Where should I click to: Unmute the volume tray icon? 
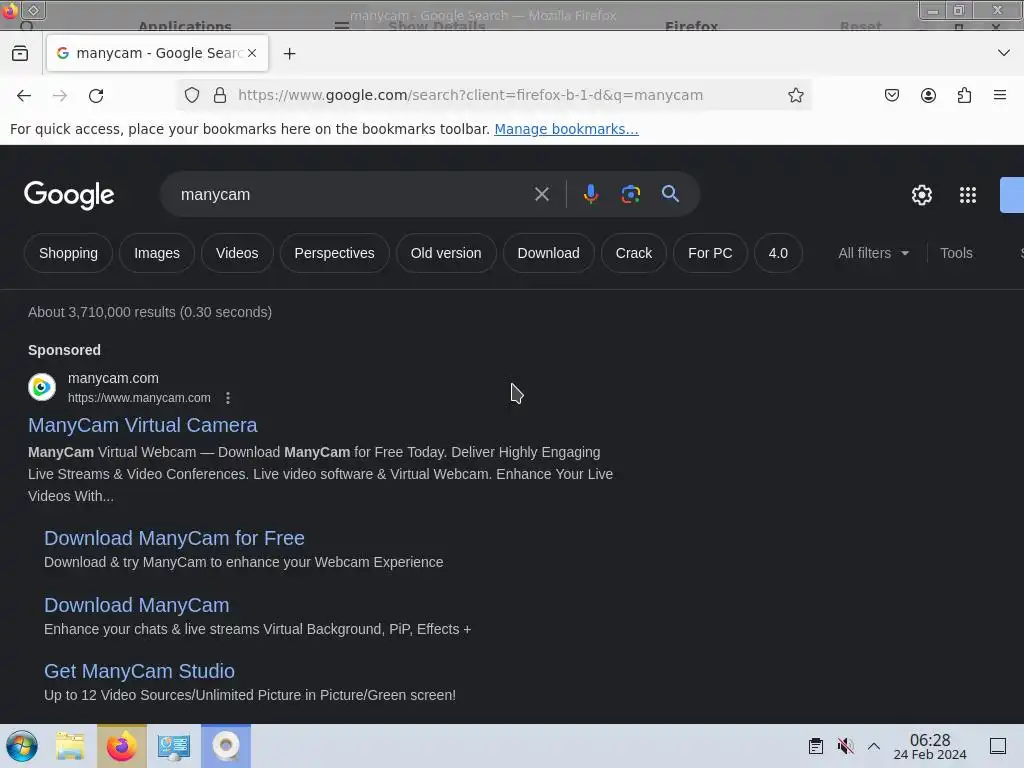click(846, 746)
